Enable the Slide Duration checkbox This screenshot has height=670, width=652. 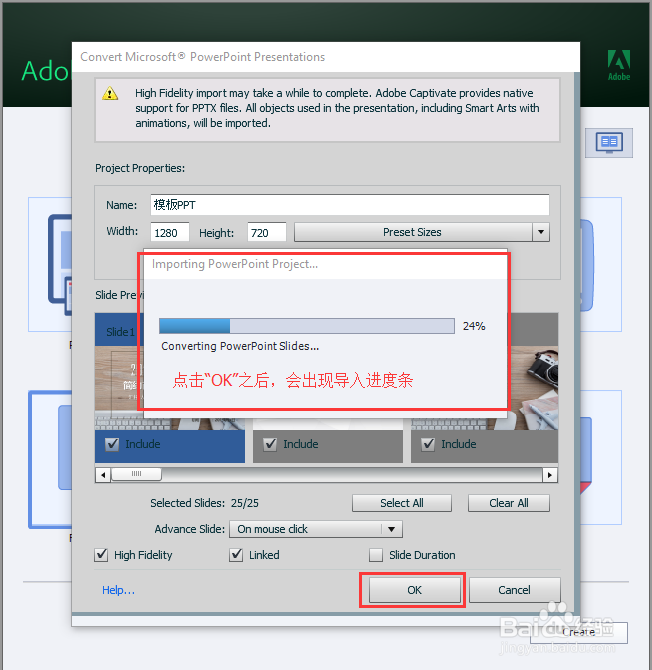(x=376, y=555)
